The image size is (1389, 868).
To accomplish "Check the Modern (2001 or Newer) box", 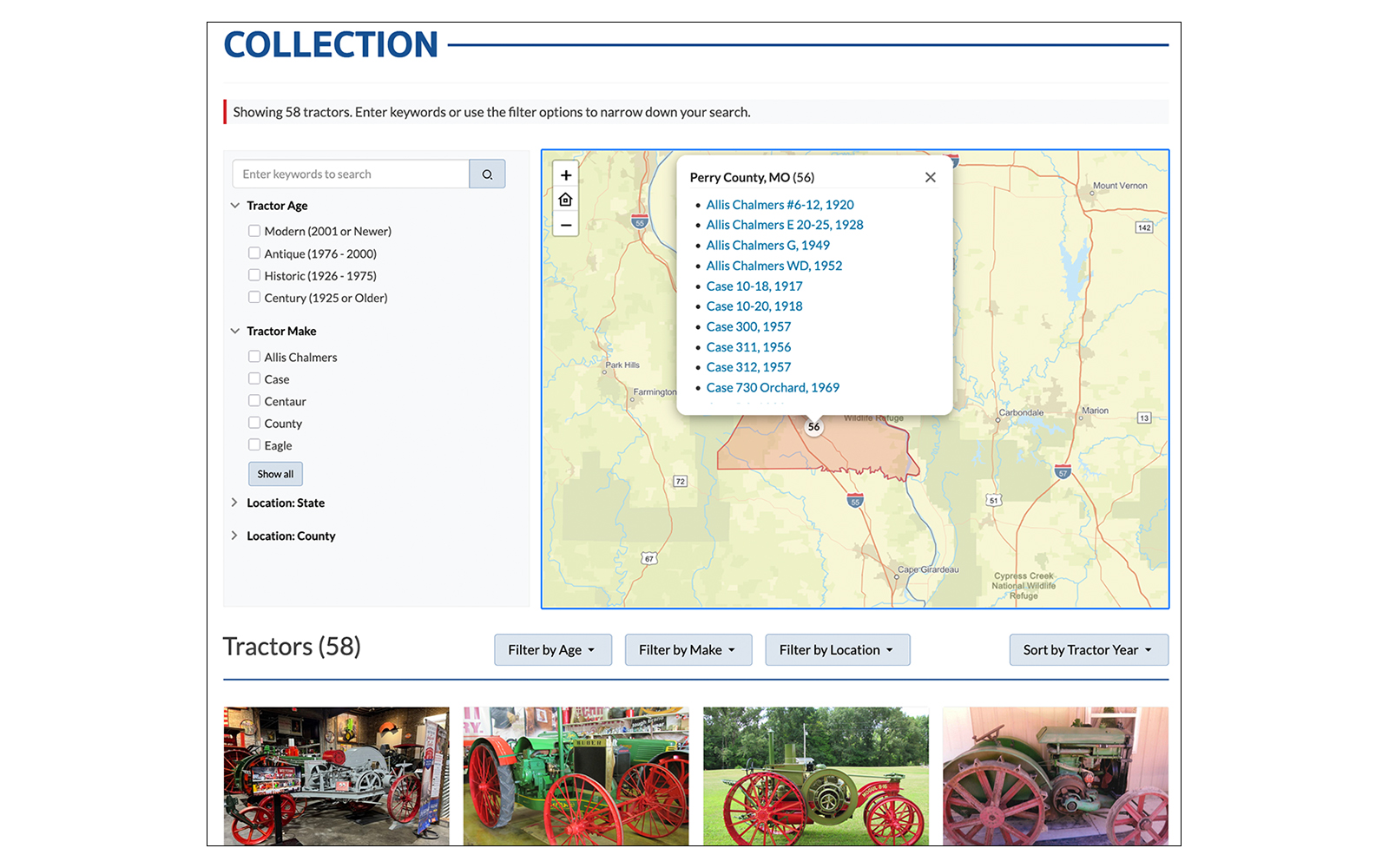I will point(254,231).
